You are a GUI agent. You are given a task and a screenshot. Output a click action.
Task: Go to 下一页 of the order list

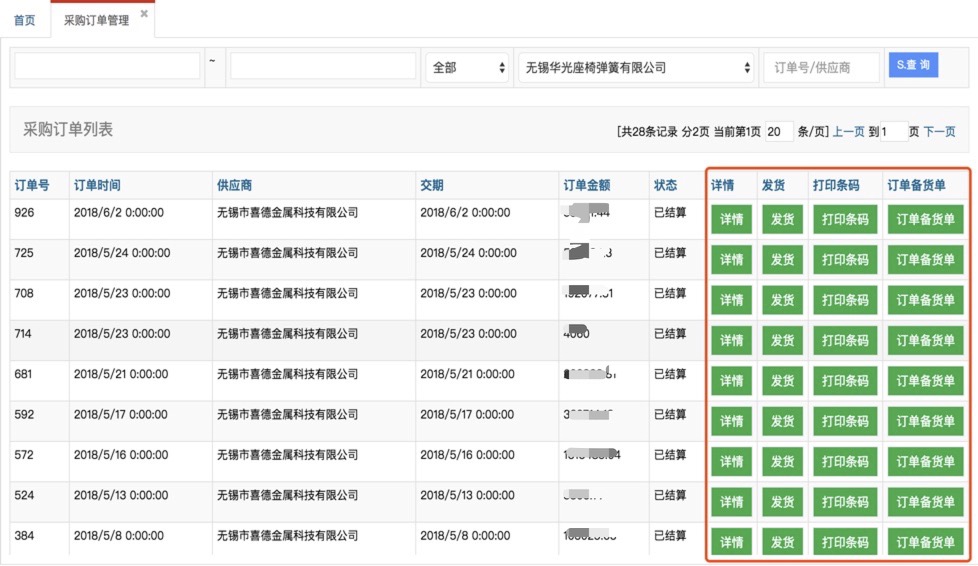pos(939,132)
